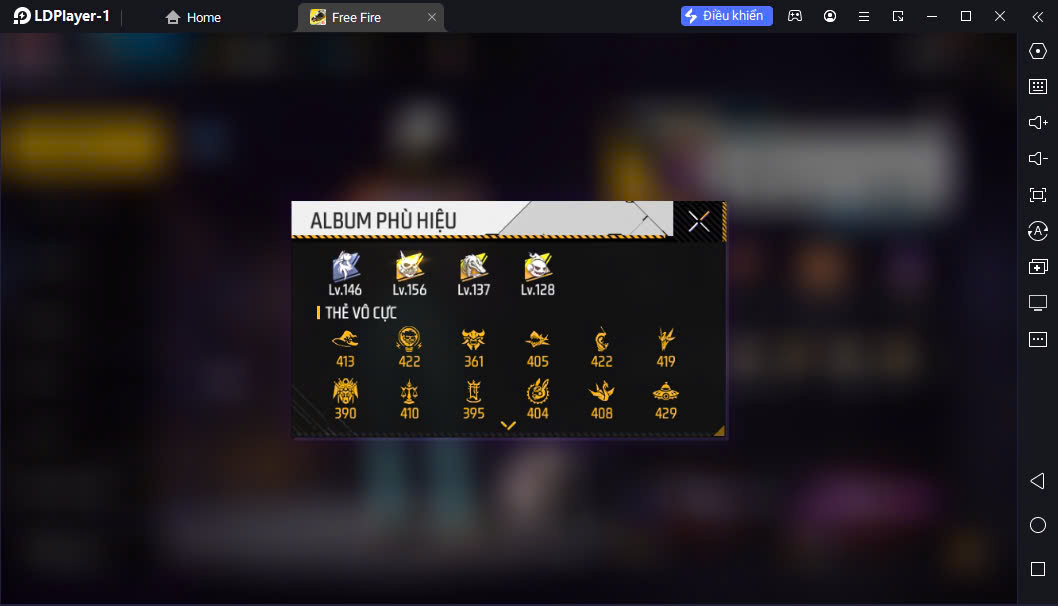Viewport: 1058px width, 606px height.
Task: Click the Điều khiển button
Action: click(726, 16)
